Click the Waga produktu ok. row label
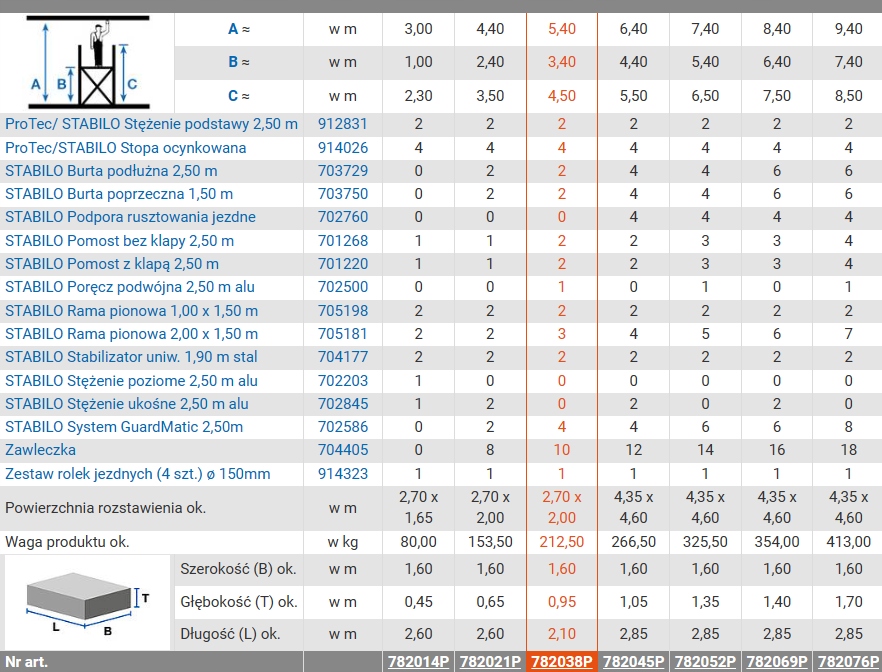 click(x=68, y=542)
